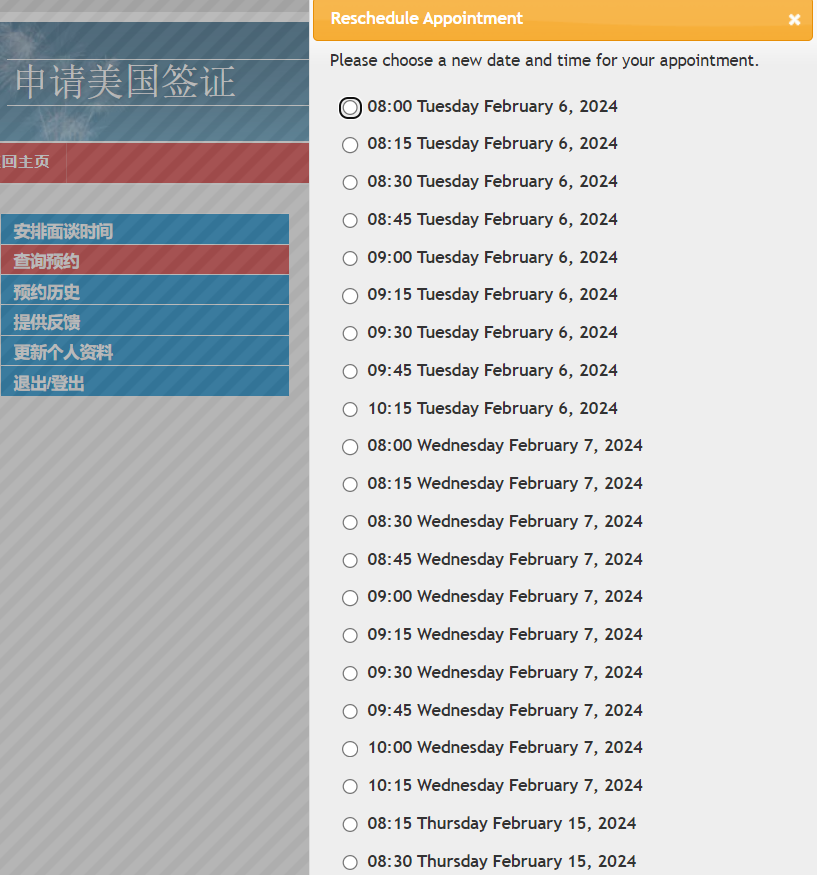Click 回主页 home tab
This screenshot has width=817, height=875.
(26, 162)
